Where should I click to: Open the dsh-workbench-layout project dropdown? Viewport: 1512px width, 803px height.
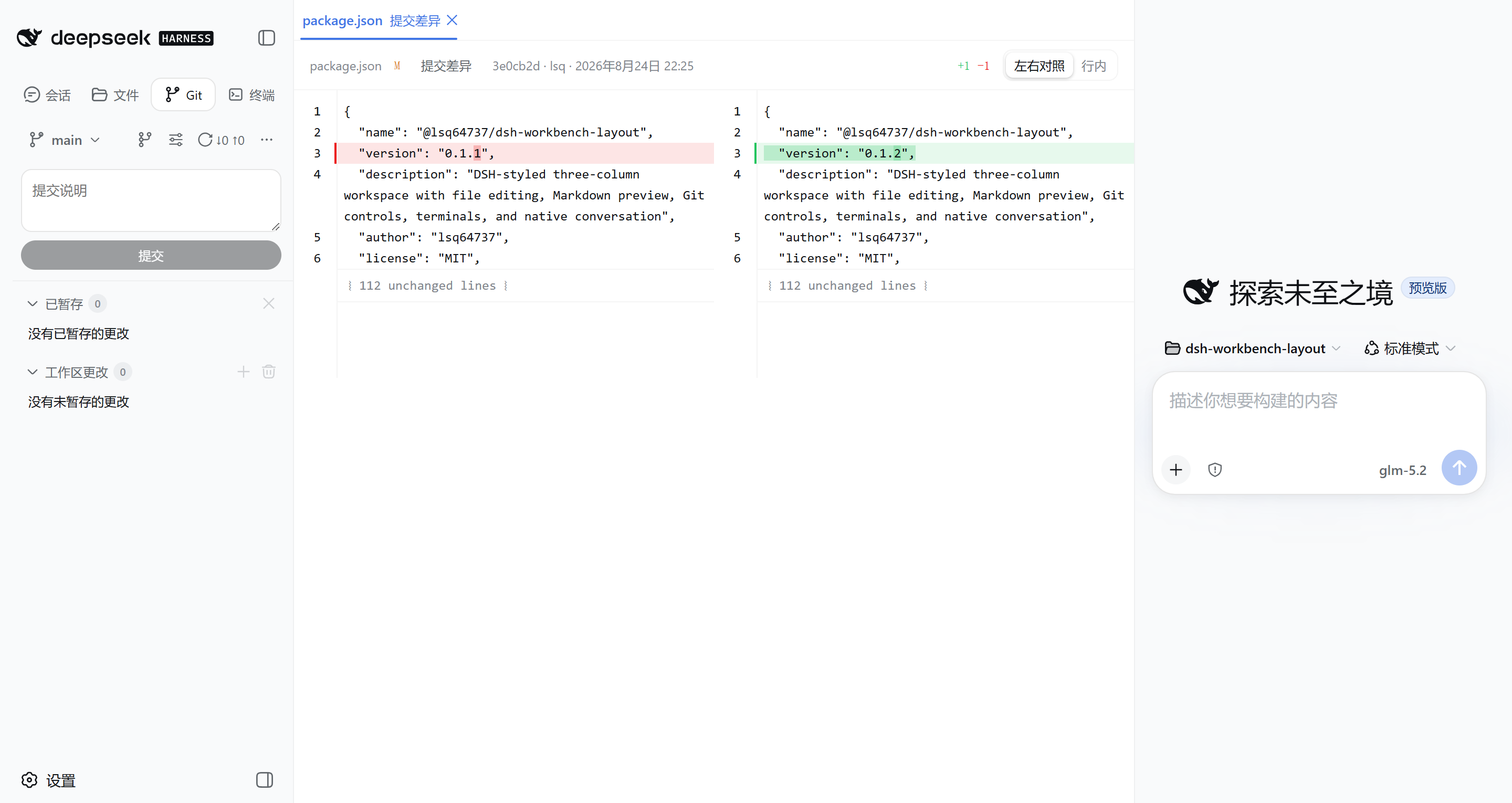(x=1253, y=348)
